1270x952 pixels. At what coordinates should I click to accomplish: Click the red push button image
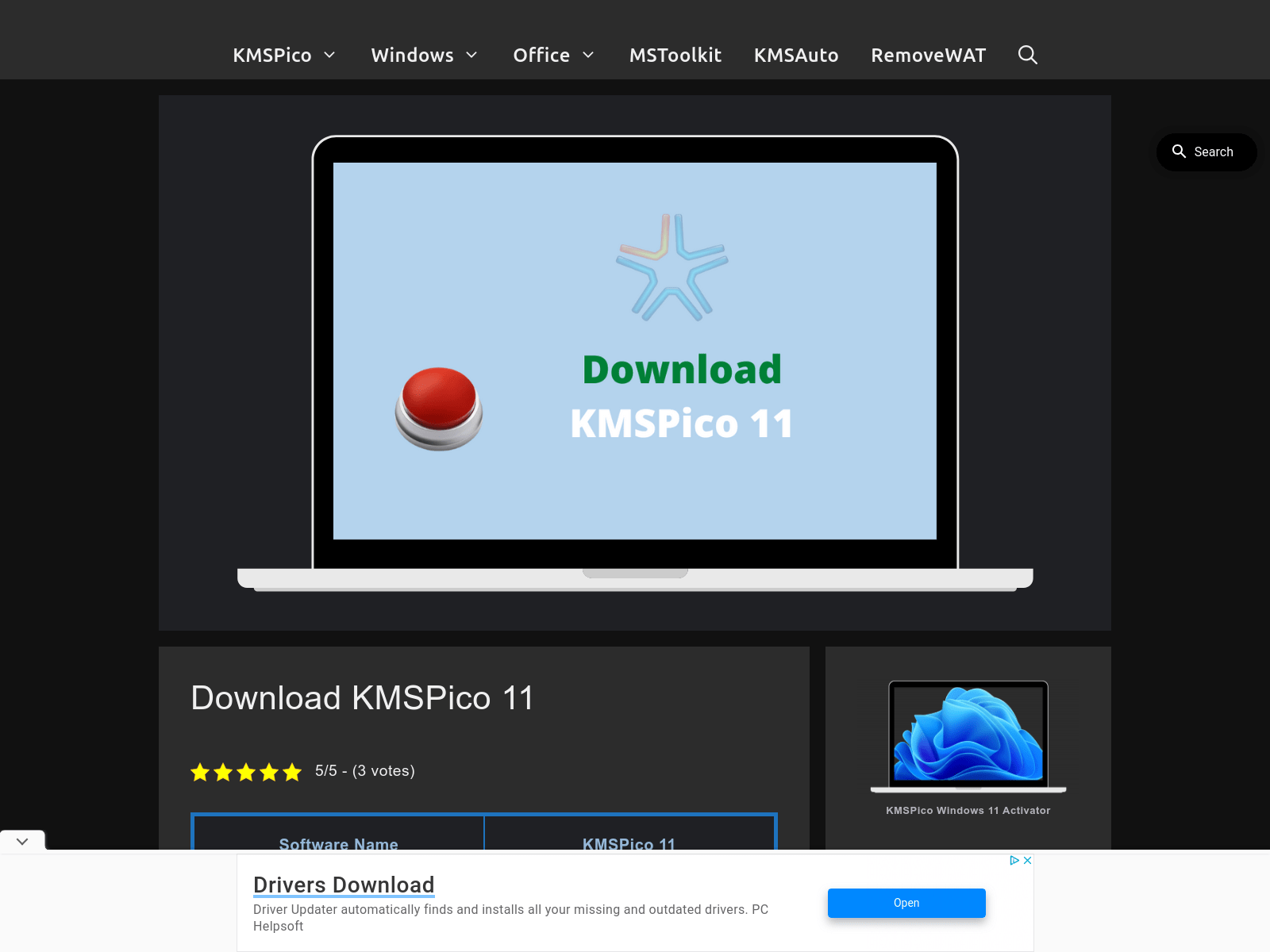click(439, 409)
